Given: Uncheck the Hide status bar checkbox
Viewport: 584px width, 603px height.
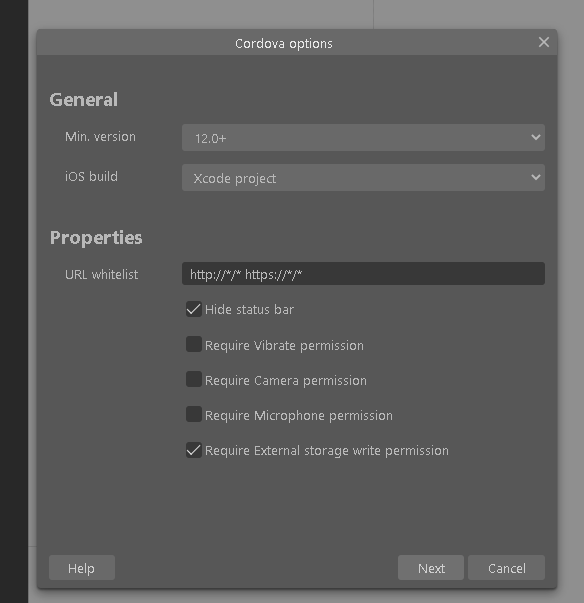Looking at the screenshot, I should tap(194, 309).
